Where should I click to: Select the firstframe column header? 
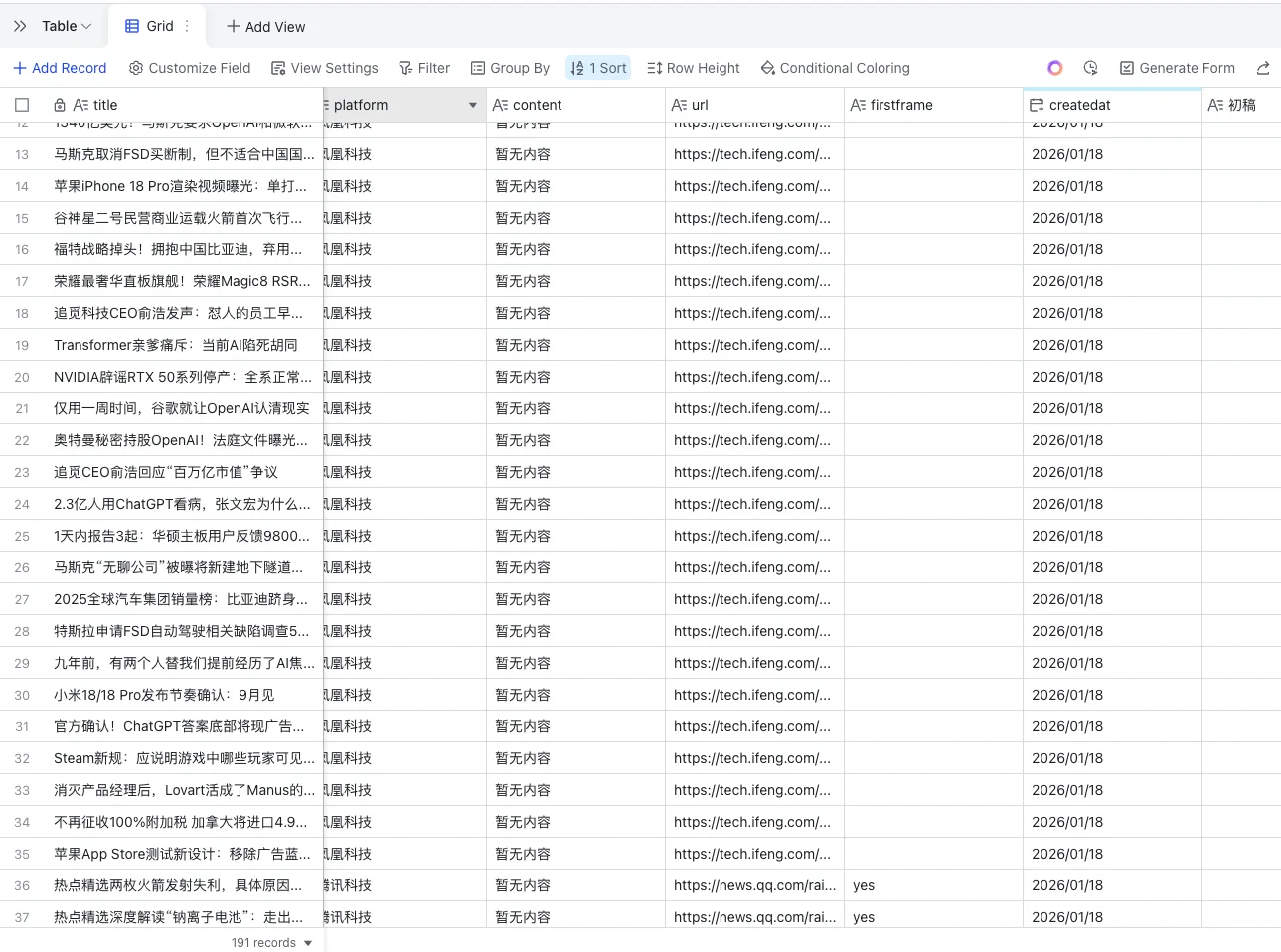(x=934, y=105)
